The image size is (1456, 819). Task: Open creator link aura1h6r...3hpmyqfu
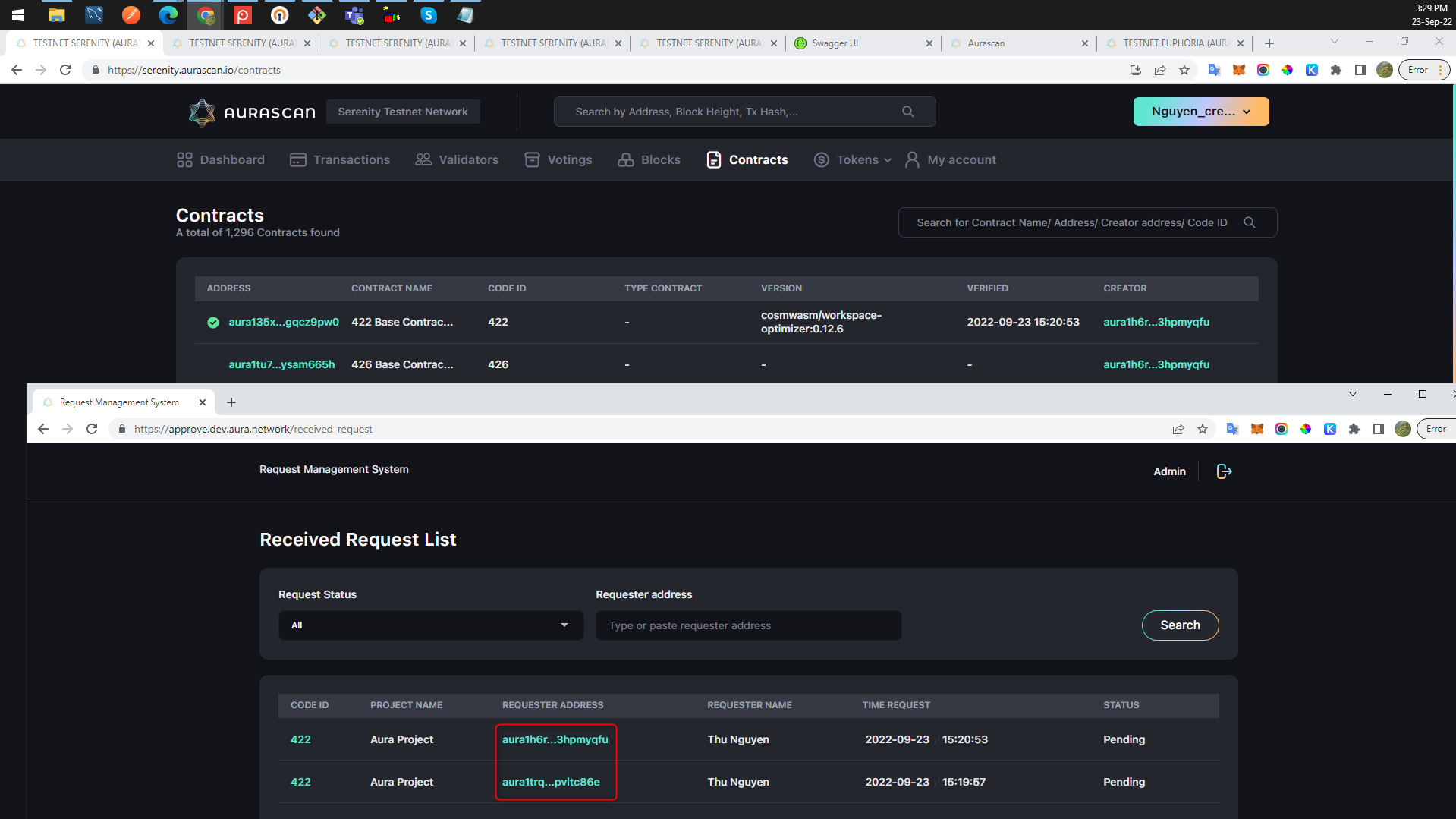[x=1156, y=322]
